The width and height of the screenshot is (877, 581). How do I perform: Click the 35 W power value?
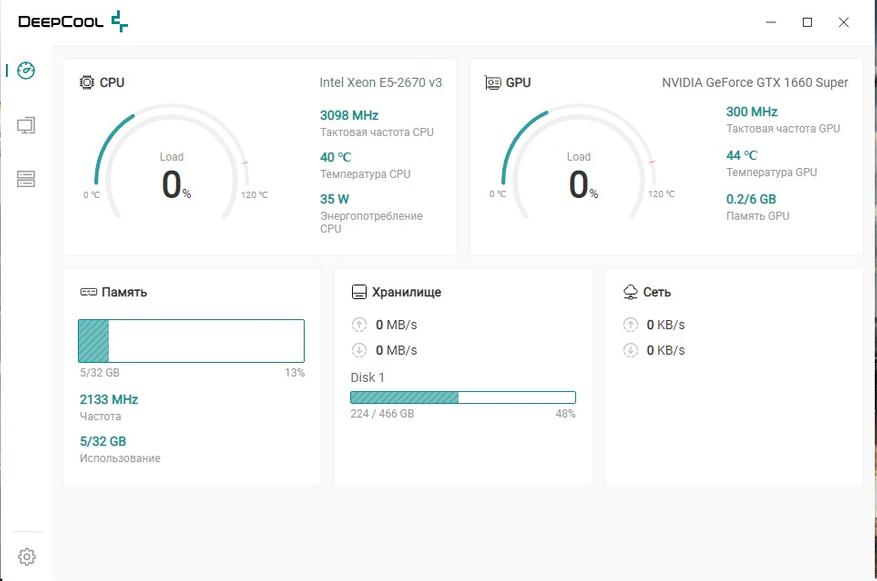334,199
